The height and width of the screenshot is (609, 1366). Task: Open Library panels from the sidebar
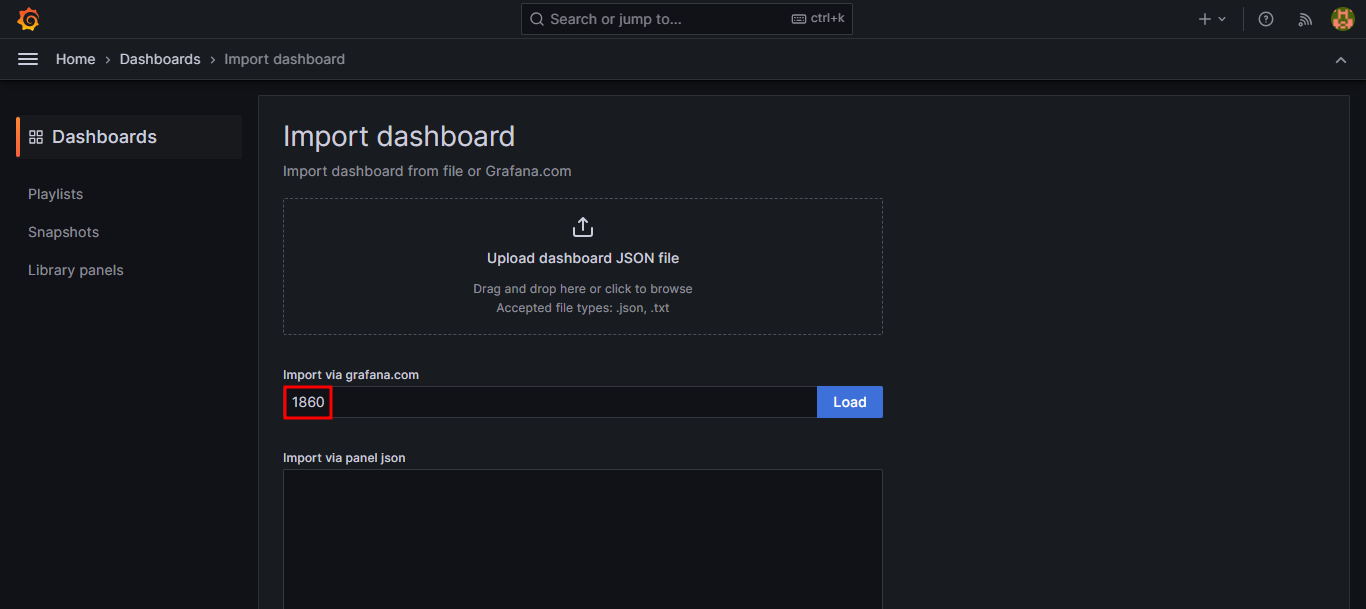(75, 270)
